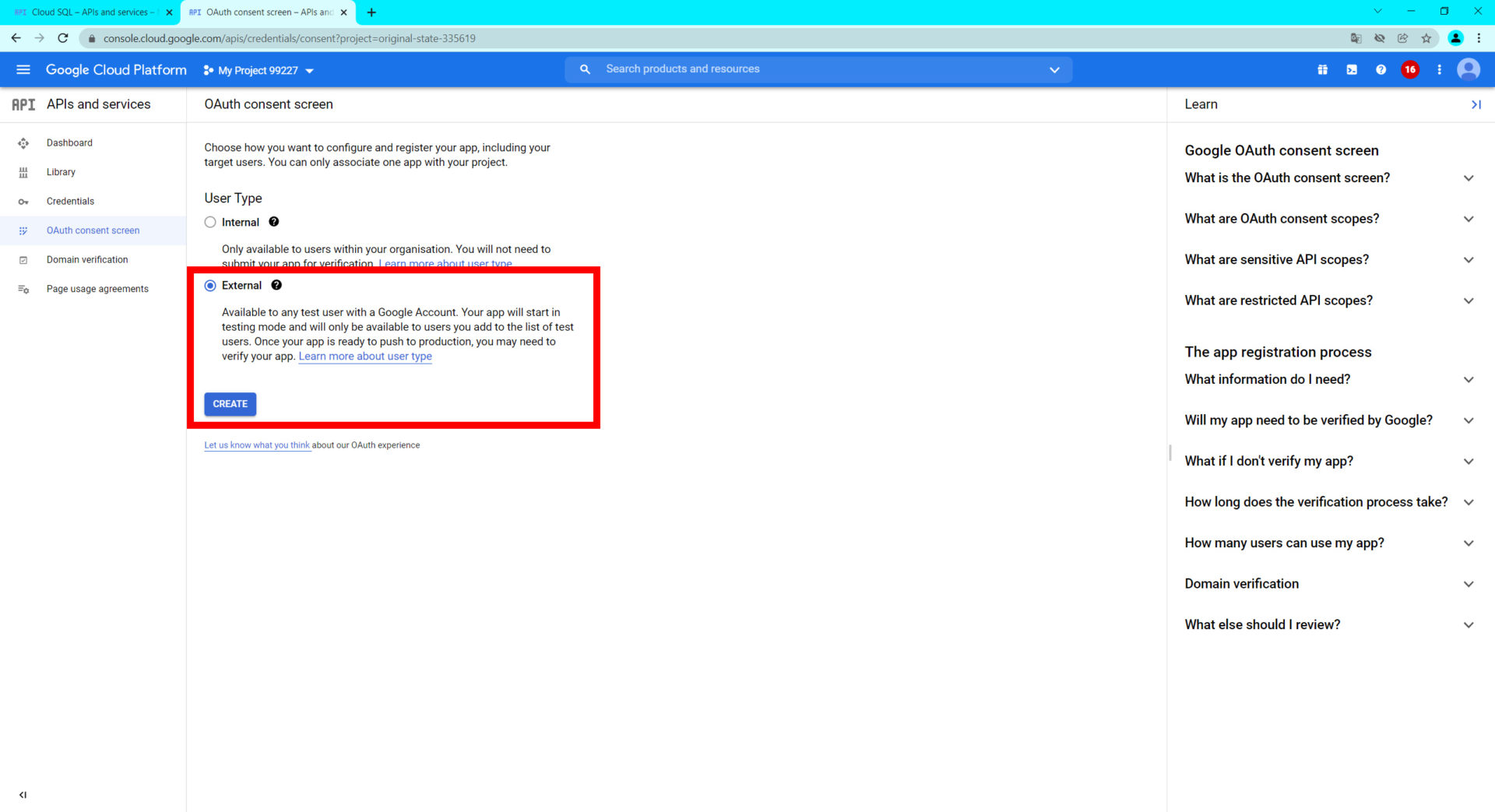Click Learn more about user type under External
This screenshot has height=812, width=1495.
[x=365, y=356]
